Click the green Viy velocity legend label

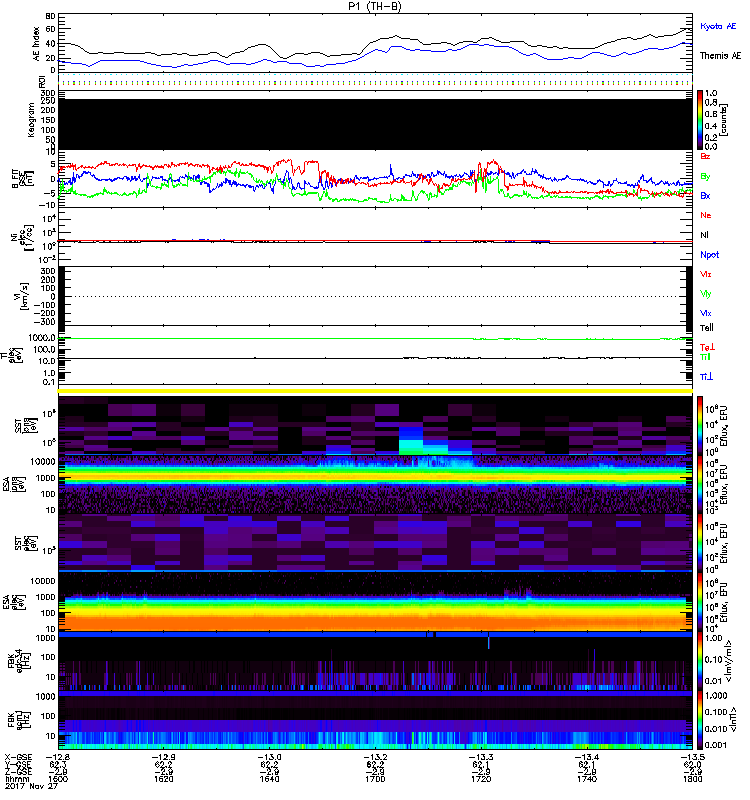[706, 294]
